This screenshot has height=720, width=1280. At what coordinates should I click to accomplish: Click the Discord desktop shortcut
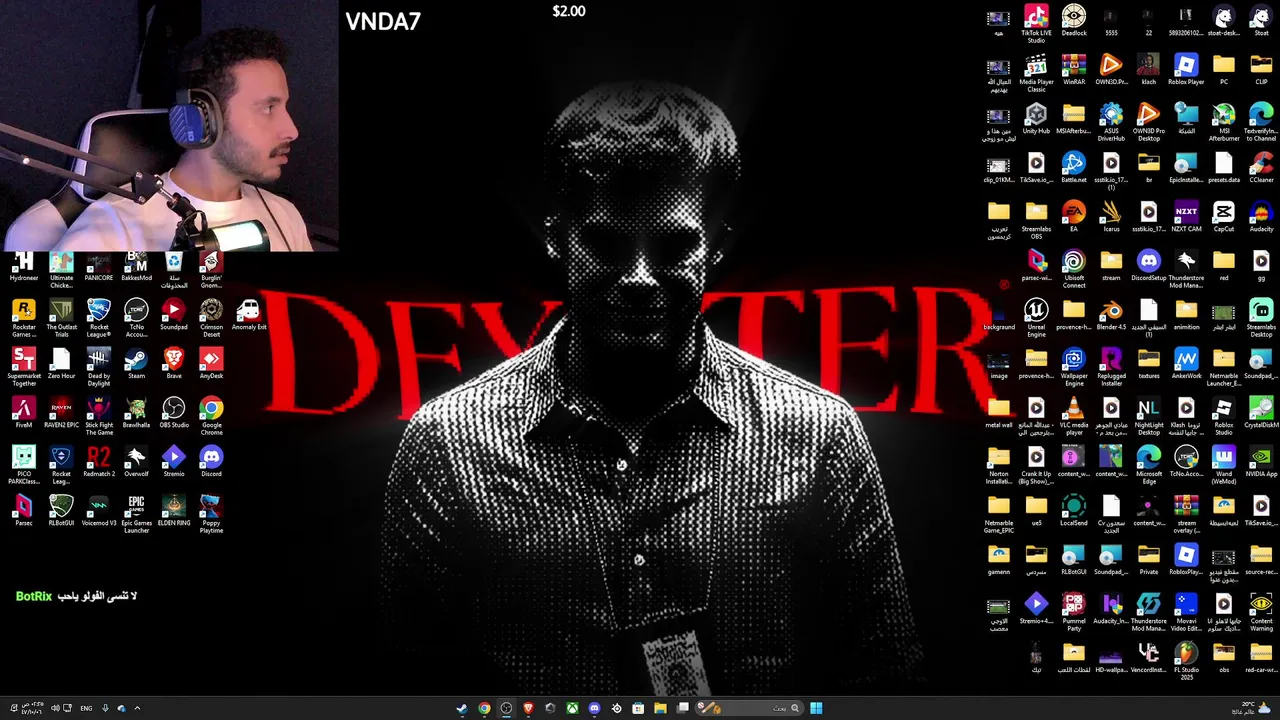(x=211, y=462)
